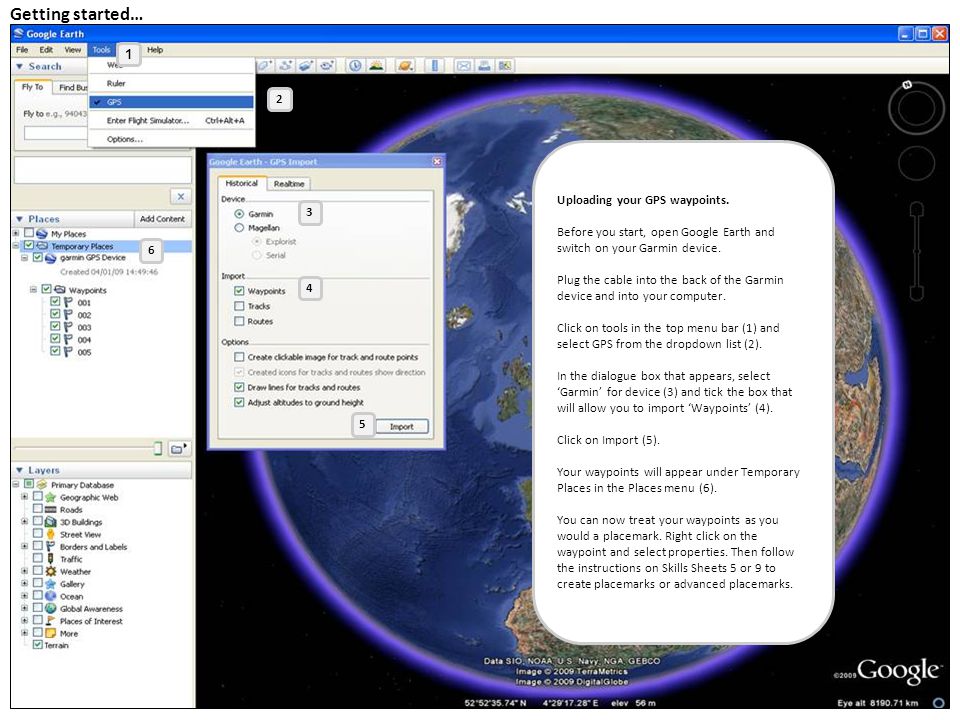Expand the Borders and Labels layer node
Image resolution: width=960 pixels, height=720 pixels.
tap(24, 546)
